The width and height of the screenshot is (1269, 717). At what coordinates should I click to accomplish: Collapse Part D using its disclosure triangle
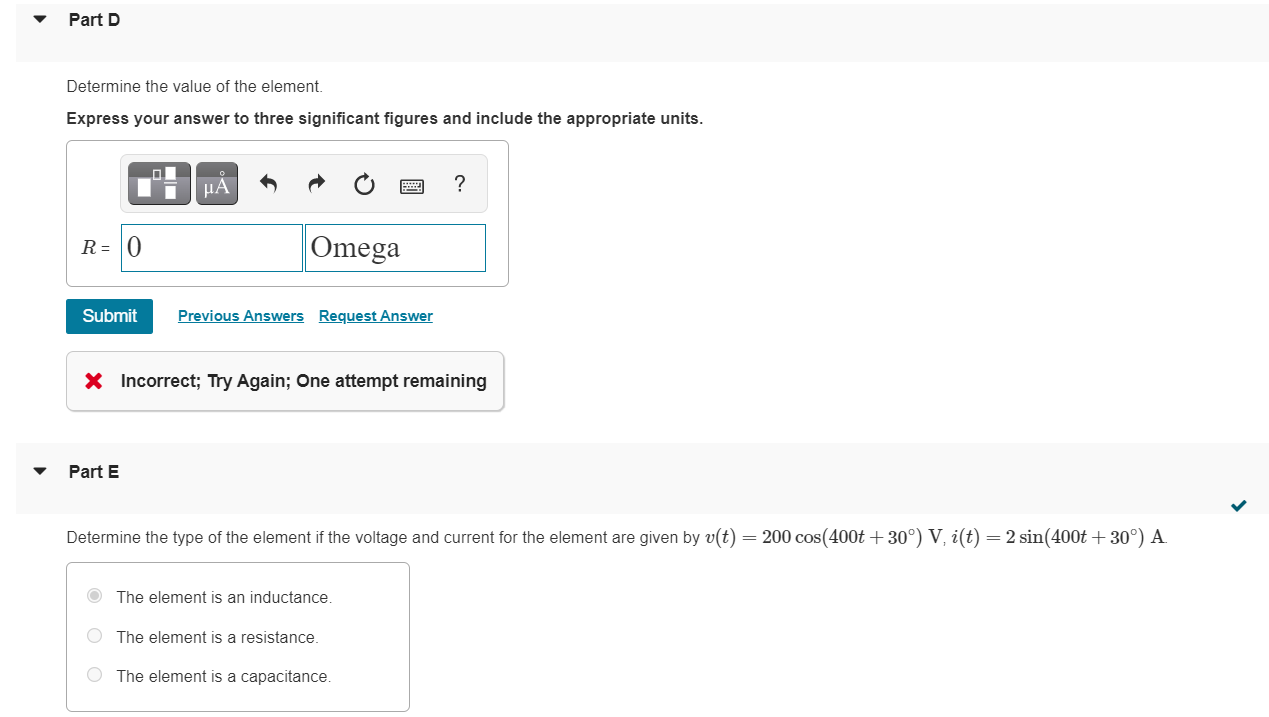click(38, 18)
